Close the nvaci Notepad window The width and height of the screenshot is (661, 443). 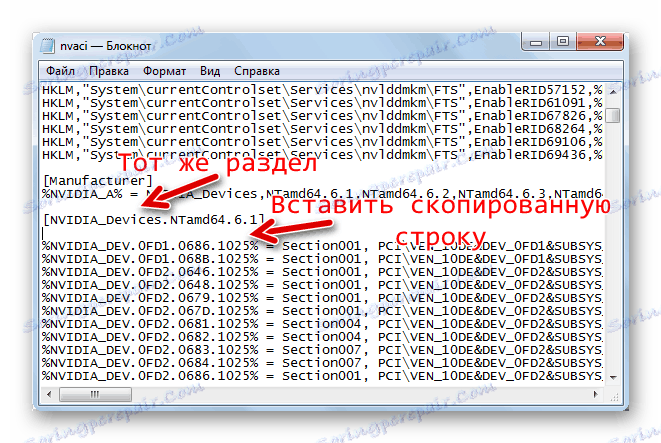[600, 42]
